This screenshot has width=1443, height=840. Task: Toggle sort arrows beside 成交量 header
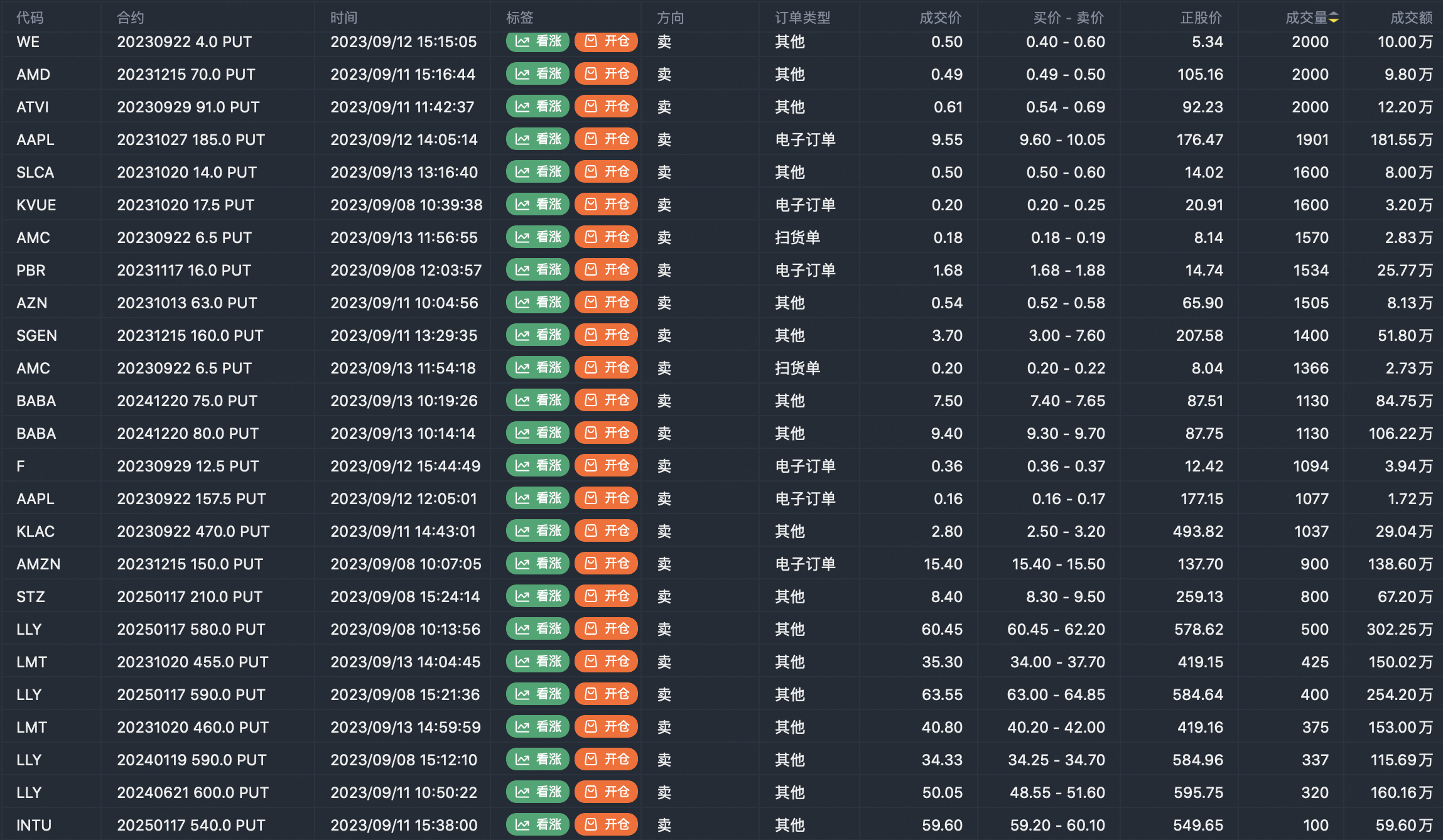[1334, 18]
